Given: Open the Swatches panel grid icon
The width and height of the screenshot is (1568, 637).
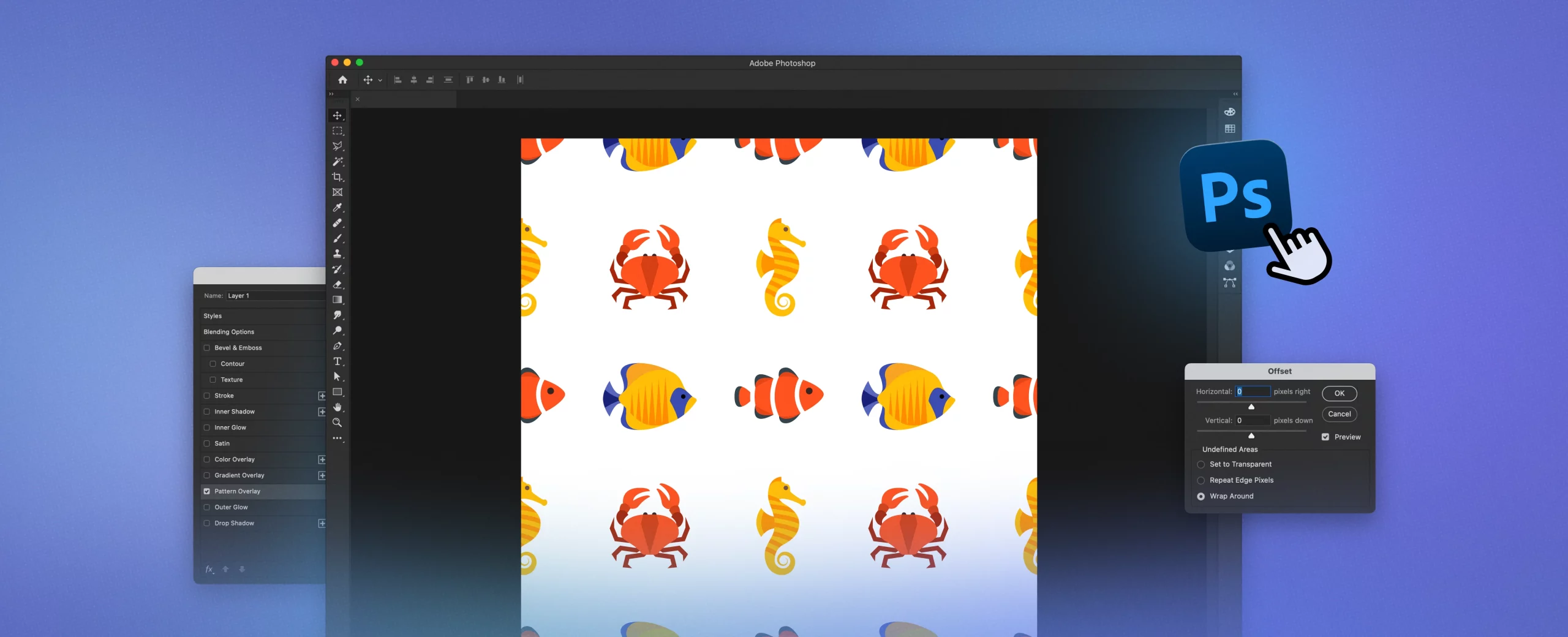Looking at the screenshot, I should pos(1229,129).
